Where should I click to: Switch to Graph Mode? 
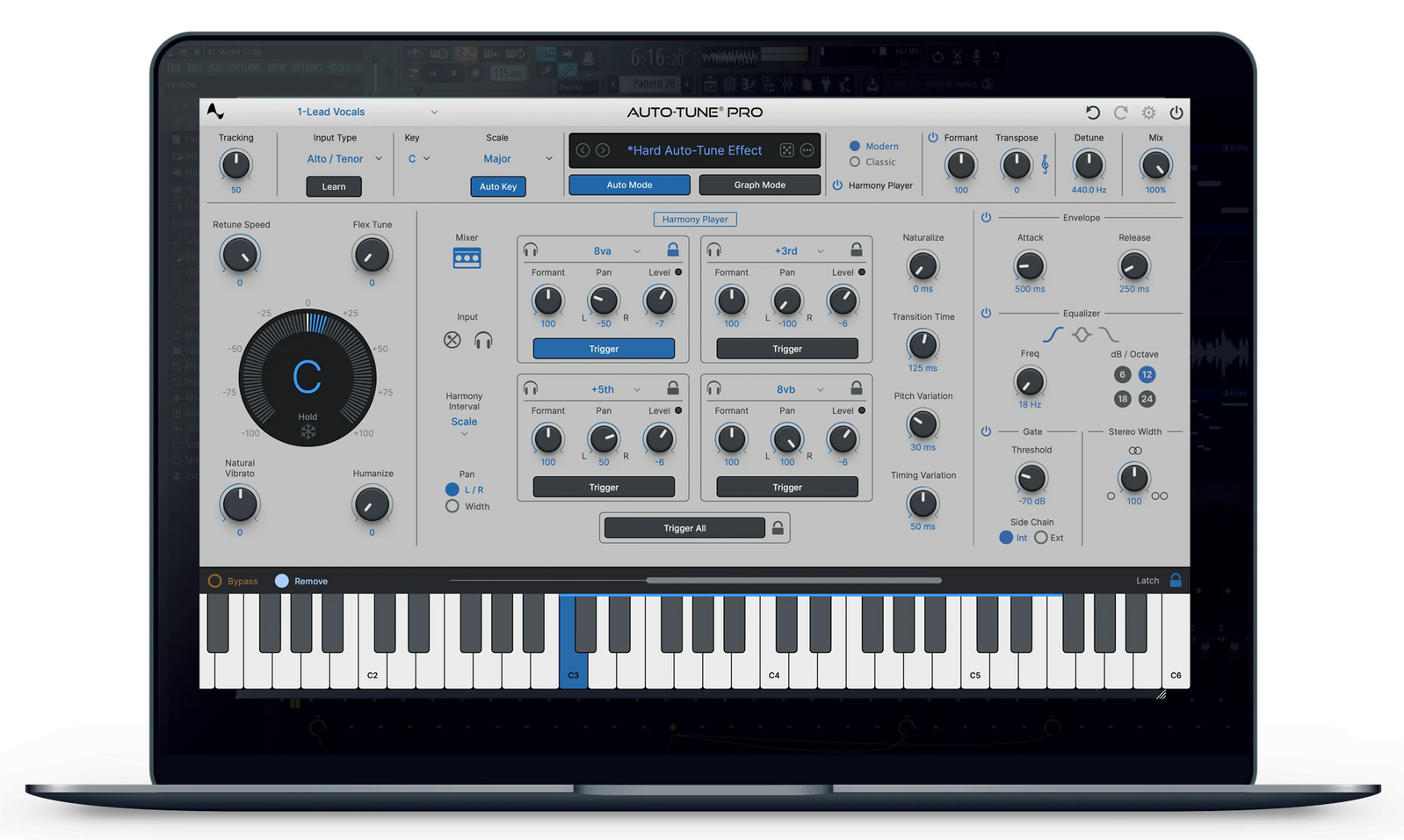[759, 185]
